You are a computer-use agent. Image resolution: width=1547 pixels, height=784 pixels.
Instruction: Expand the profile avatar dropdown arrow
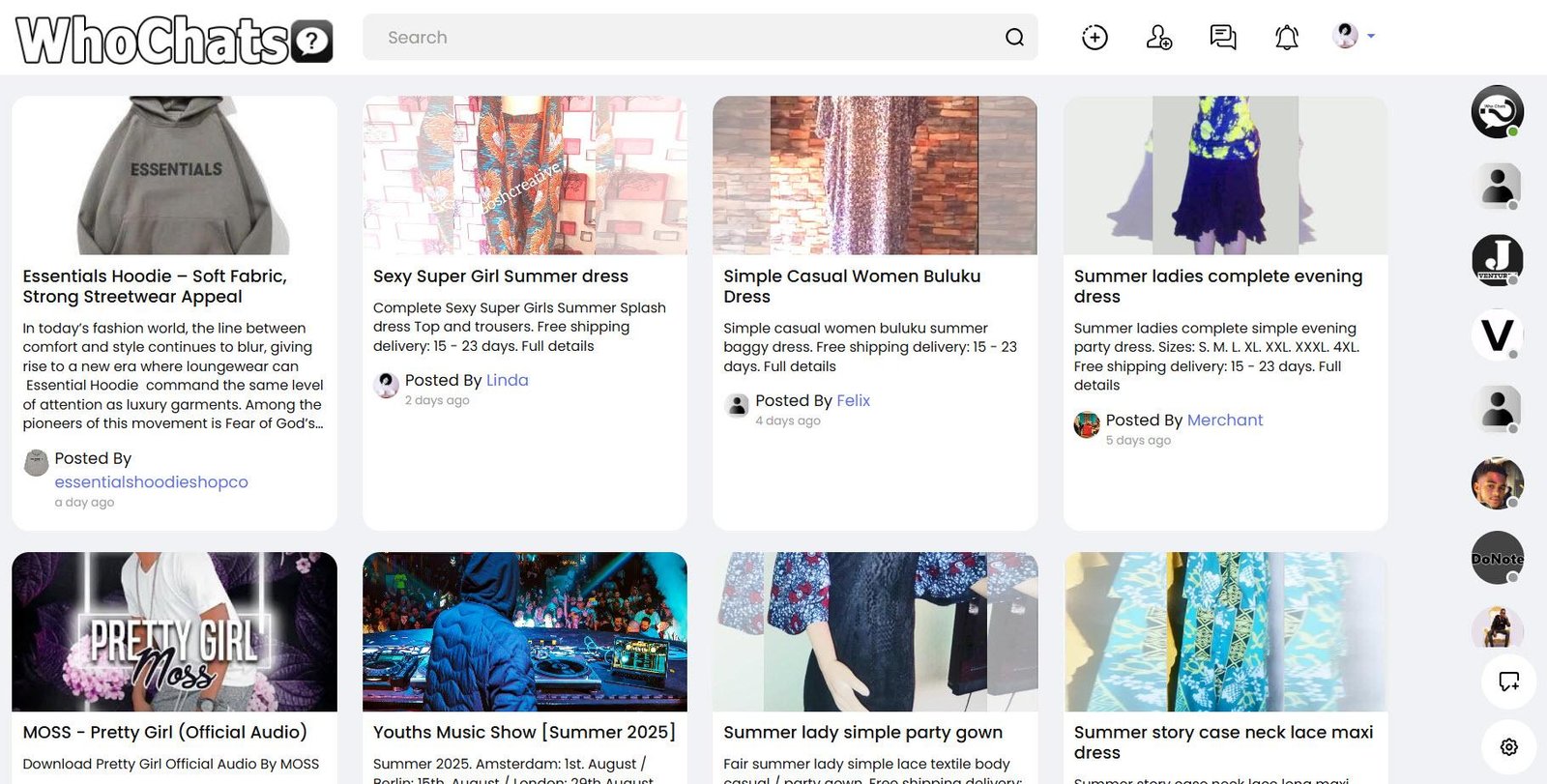1371,37
